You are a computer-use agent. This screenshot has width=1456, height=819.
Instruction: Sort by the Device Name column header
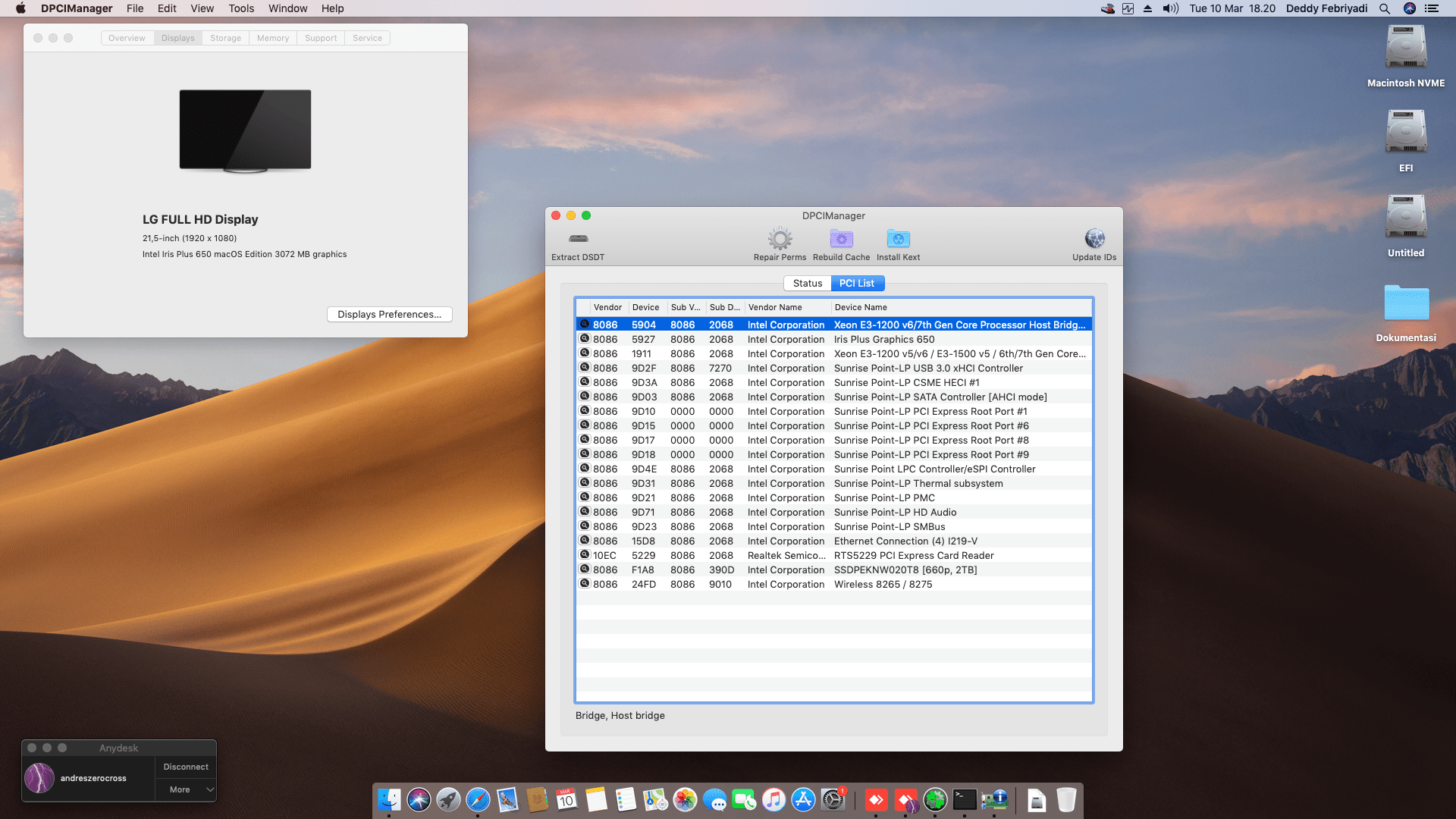tap(860, 307)
